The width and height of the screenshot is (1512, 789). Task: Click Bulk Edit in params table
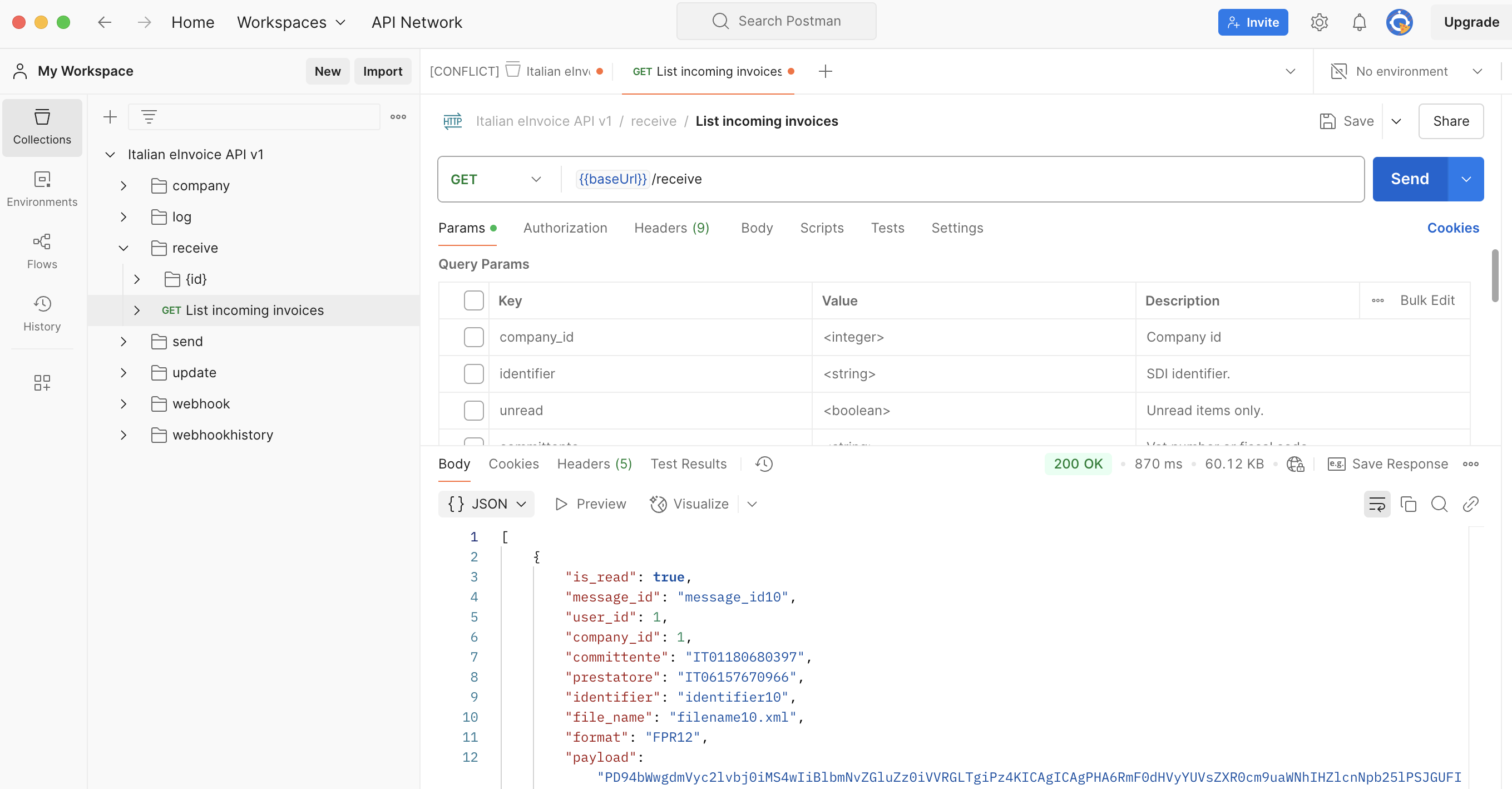point(1427,300)
